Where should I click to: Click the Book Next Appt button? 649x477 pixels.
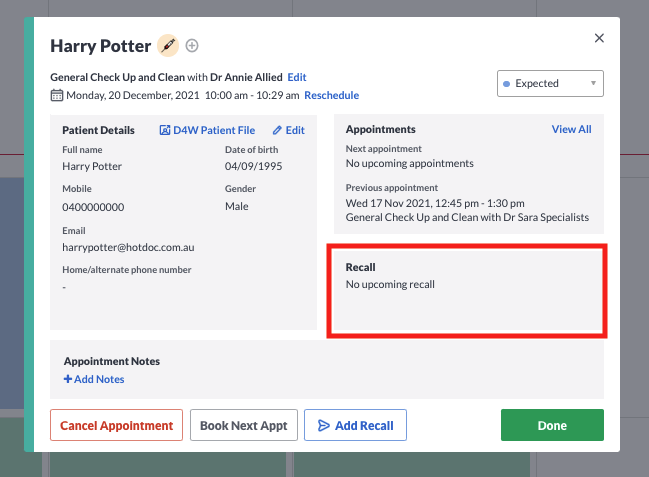244,425
